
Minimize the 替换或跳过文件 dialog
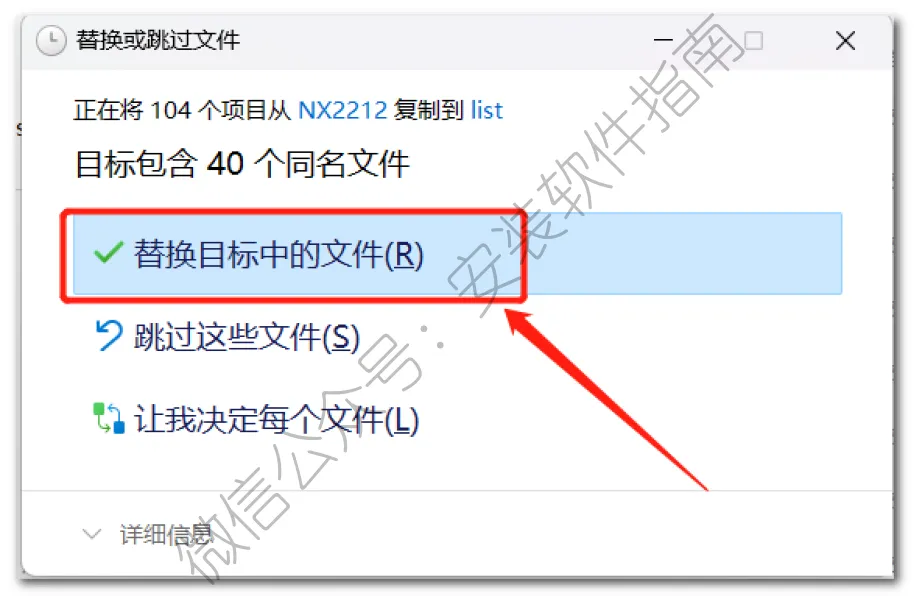click(x=663, y=40)
